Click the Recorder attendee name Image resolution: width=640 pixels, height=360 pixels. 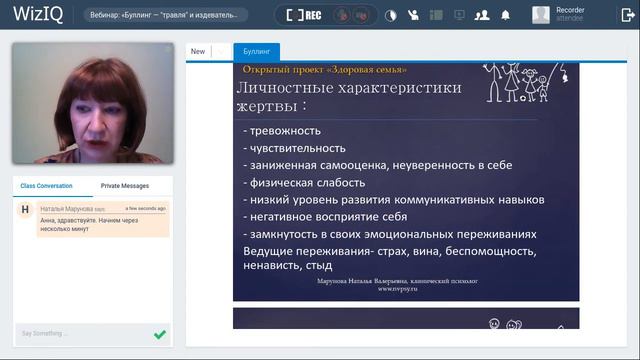point(570,10)
